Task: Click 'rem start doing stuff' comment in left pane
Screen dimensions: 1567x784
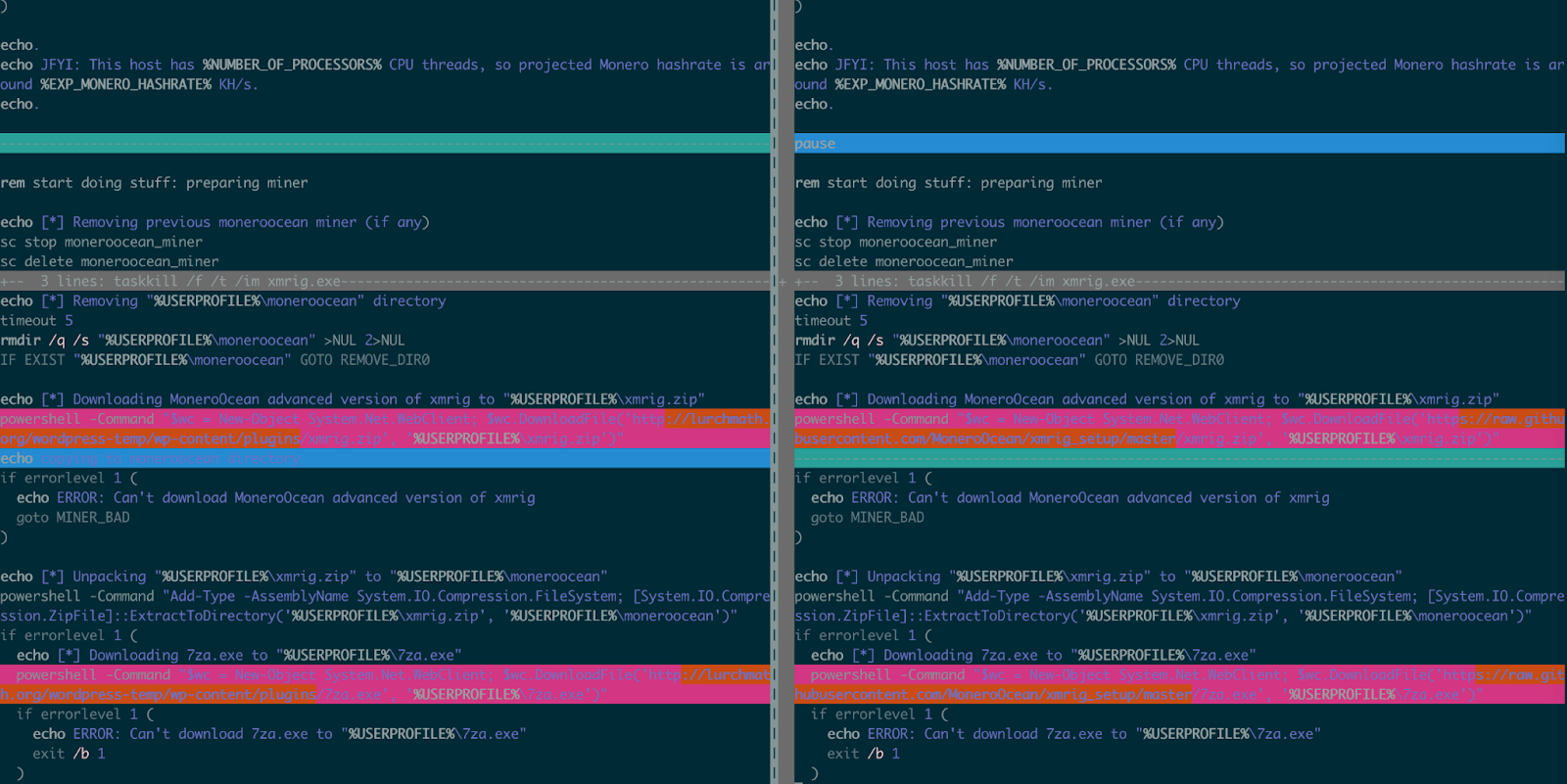Action: [x=154, y=183]
